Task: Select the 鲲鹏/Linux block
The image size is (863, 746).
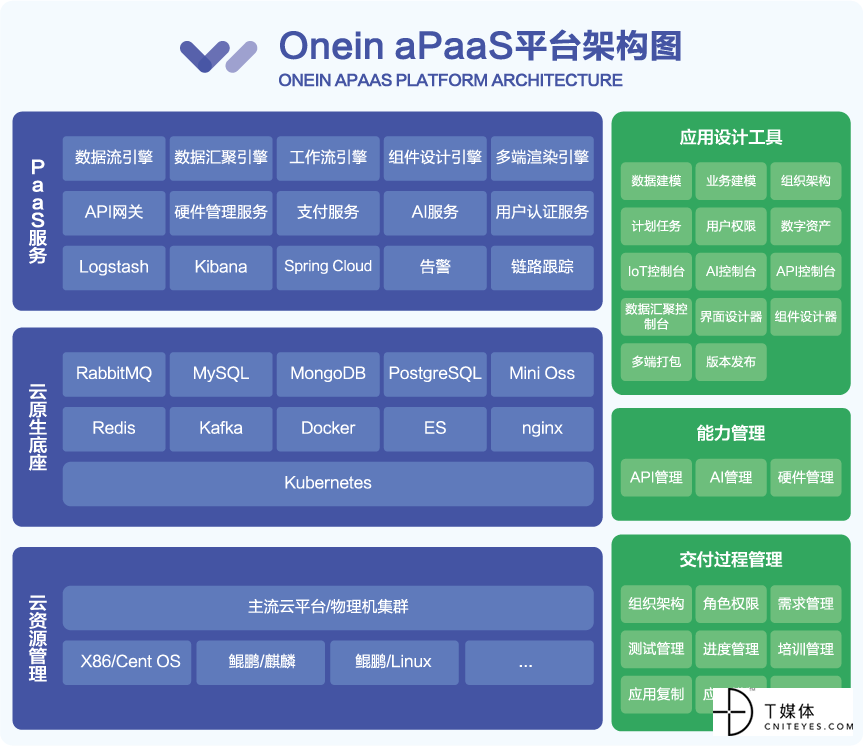Action: [395, 662]
